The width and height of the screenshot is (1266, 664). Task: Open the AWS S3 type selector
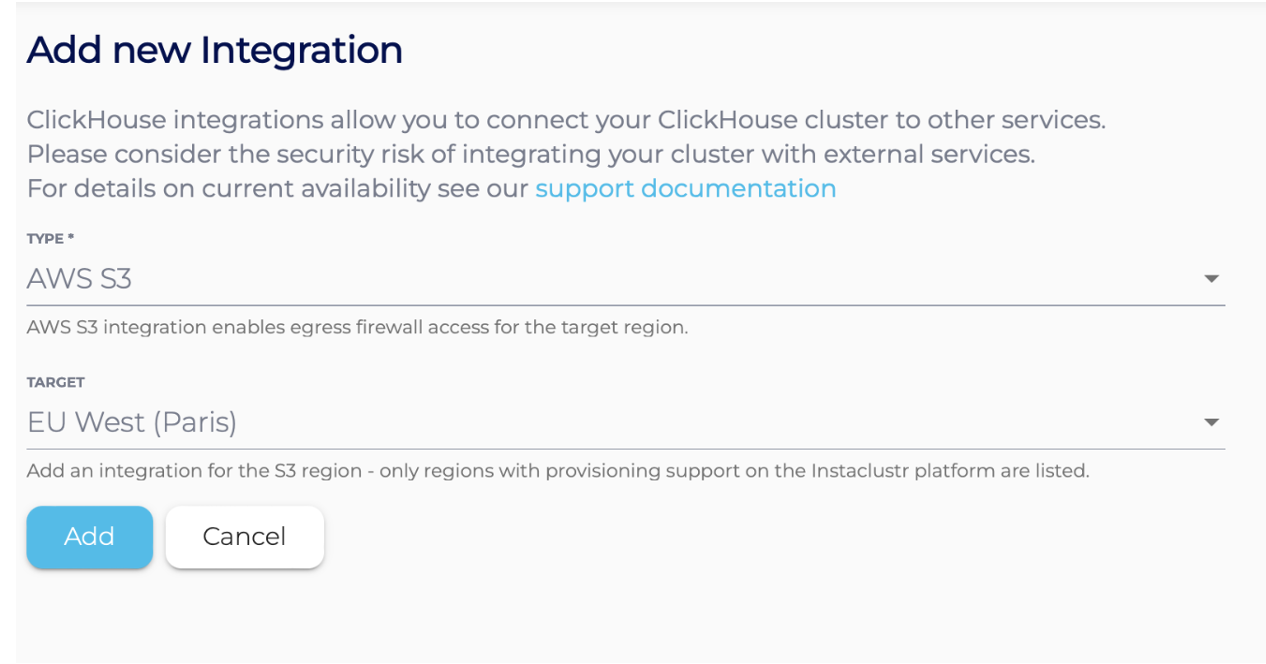click(625, 279)
